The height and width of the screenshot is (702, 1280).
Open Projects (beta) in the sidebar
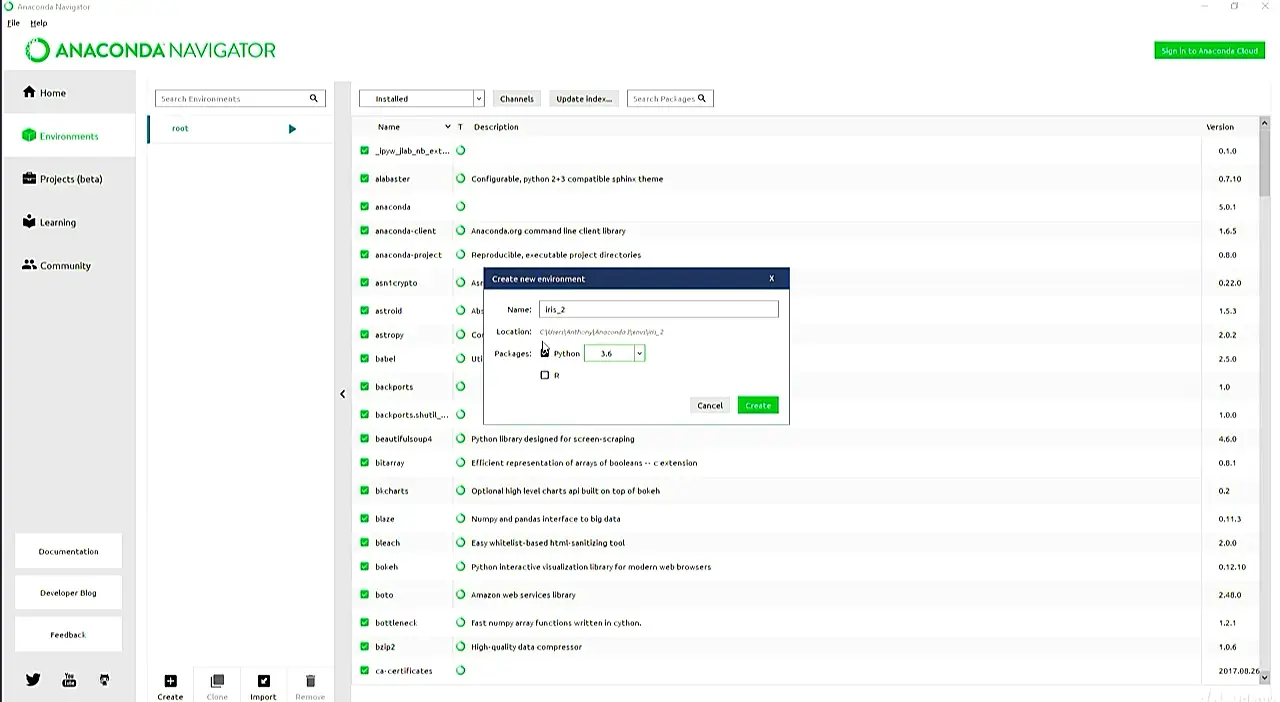pyautogui.click(x=68, y=179)
